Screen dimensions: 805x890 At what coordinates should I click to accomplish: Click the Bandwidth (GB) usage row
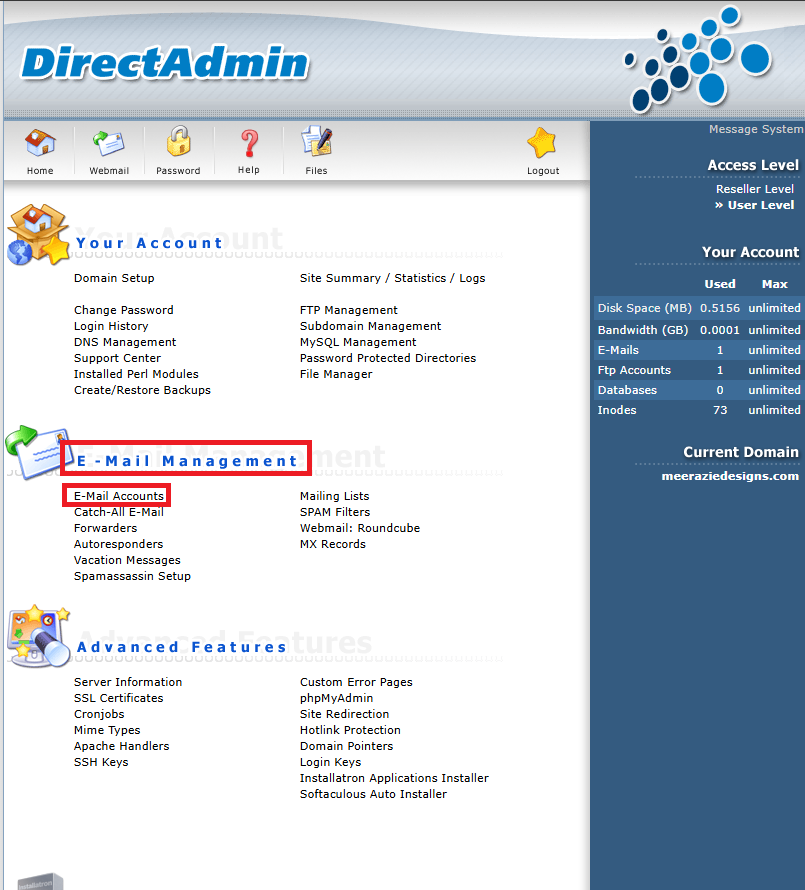pos(699,330)
